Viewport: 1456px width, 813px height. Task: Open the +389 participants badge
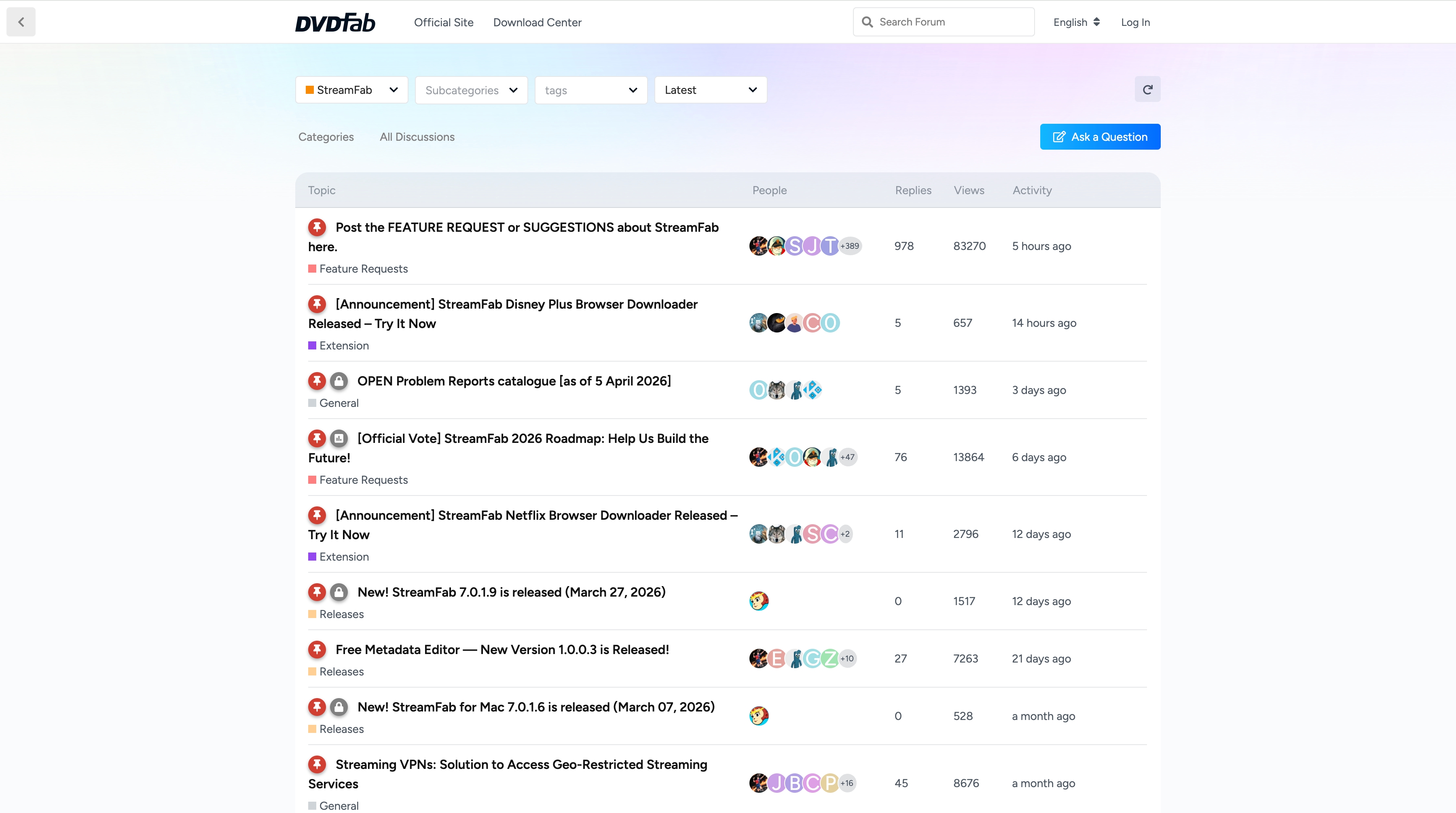(x=849, y=246)
